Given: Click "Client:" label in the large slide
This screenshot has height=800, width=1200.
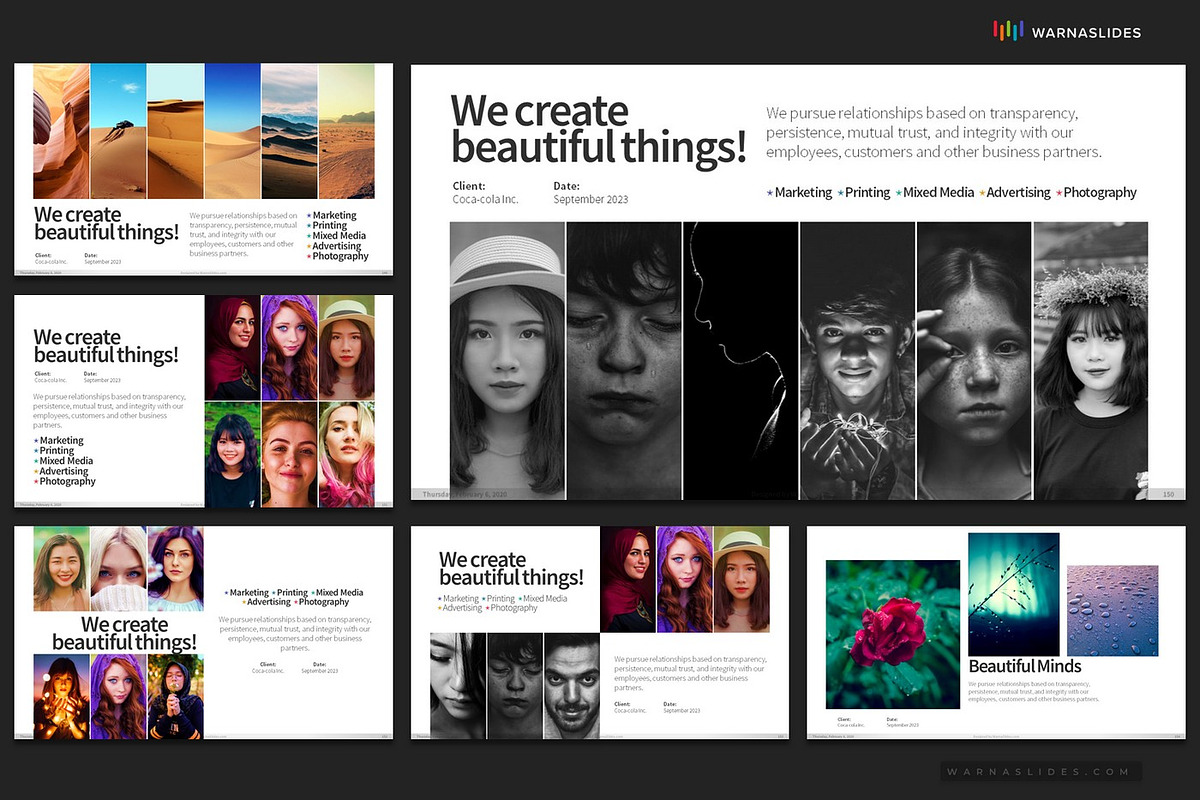Looking at the screenshot, I should (x=469, y=186).
